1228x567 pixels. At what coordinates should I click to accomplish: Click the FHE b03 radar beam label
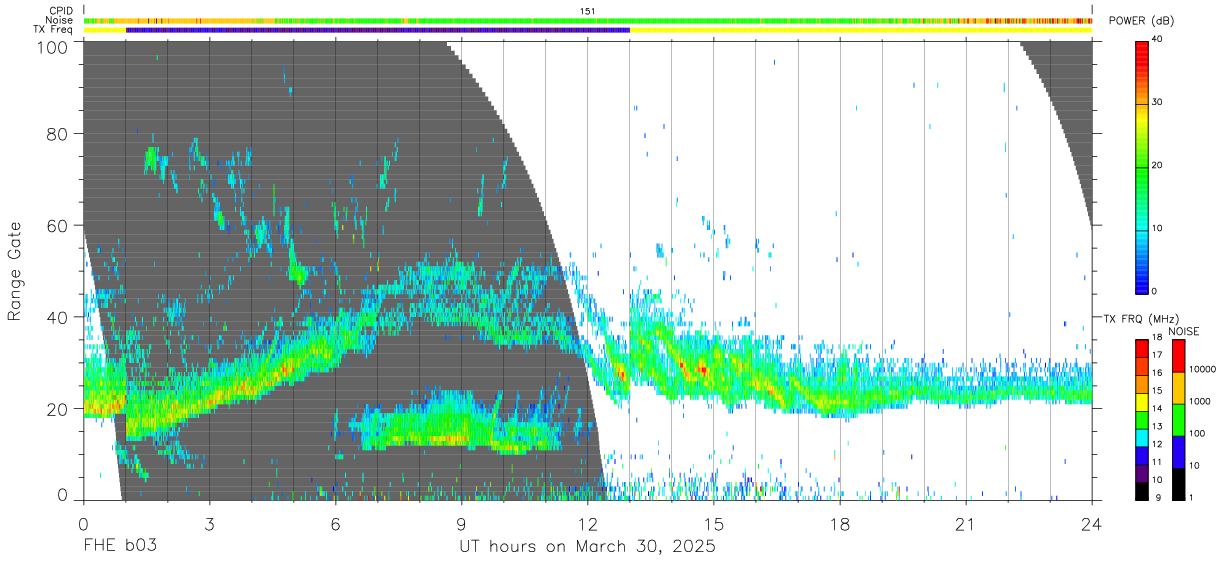tap(120, 547)
